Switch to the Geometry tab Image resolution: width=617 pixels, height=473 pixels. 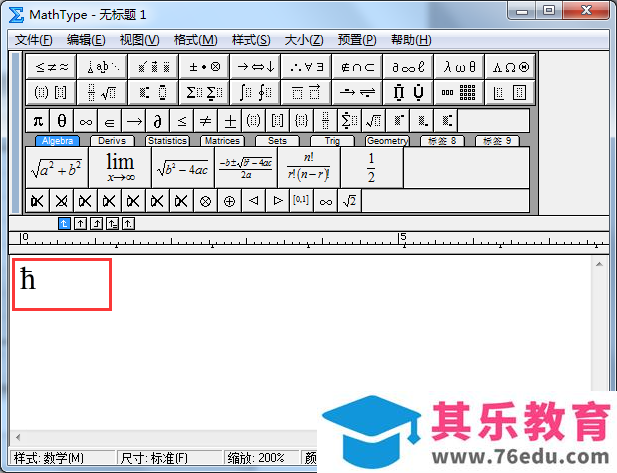(x=388, y=141)
